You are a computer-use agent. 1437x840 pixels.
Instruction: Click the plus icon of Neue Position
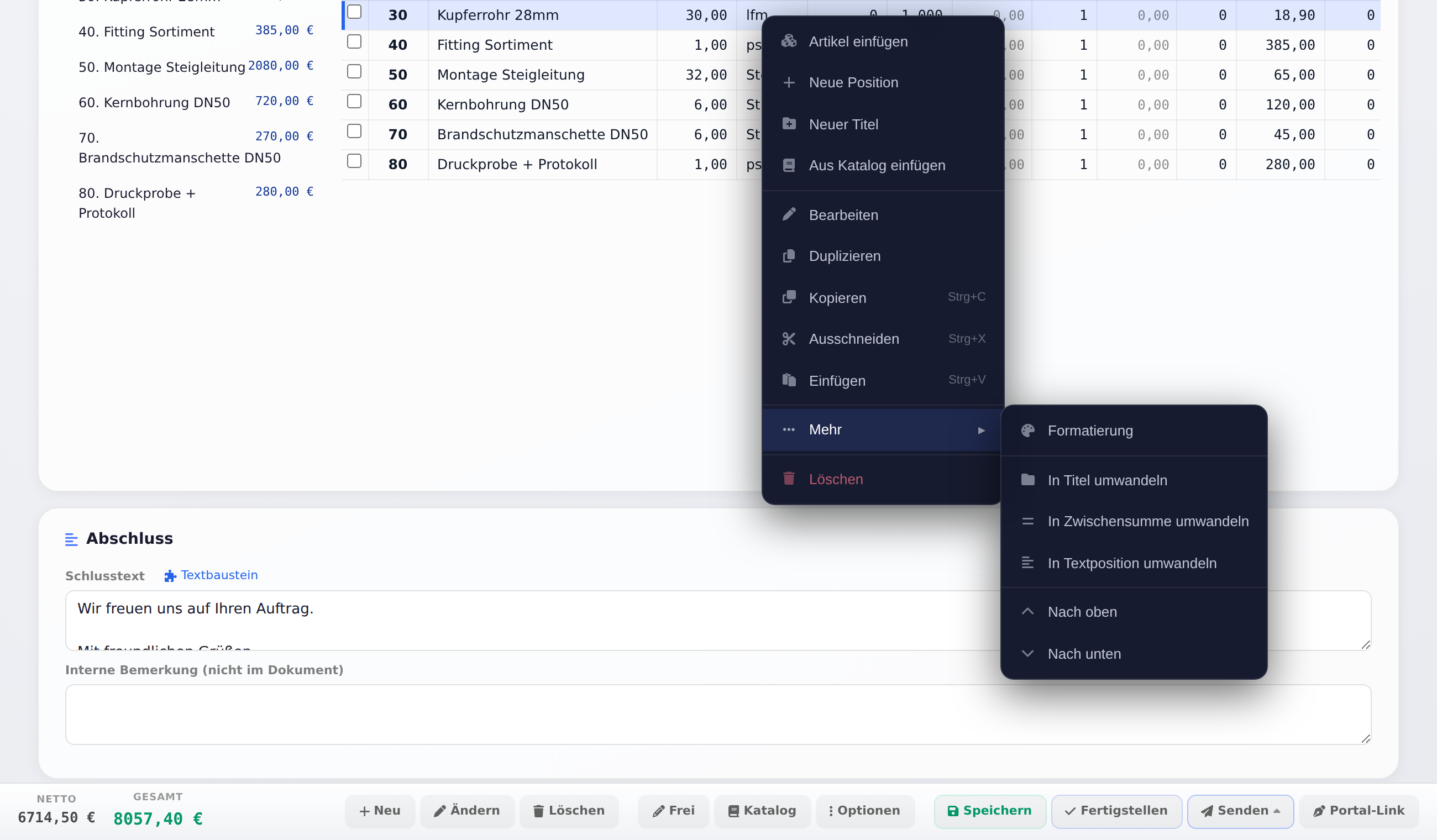(789, 83)
